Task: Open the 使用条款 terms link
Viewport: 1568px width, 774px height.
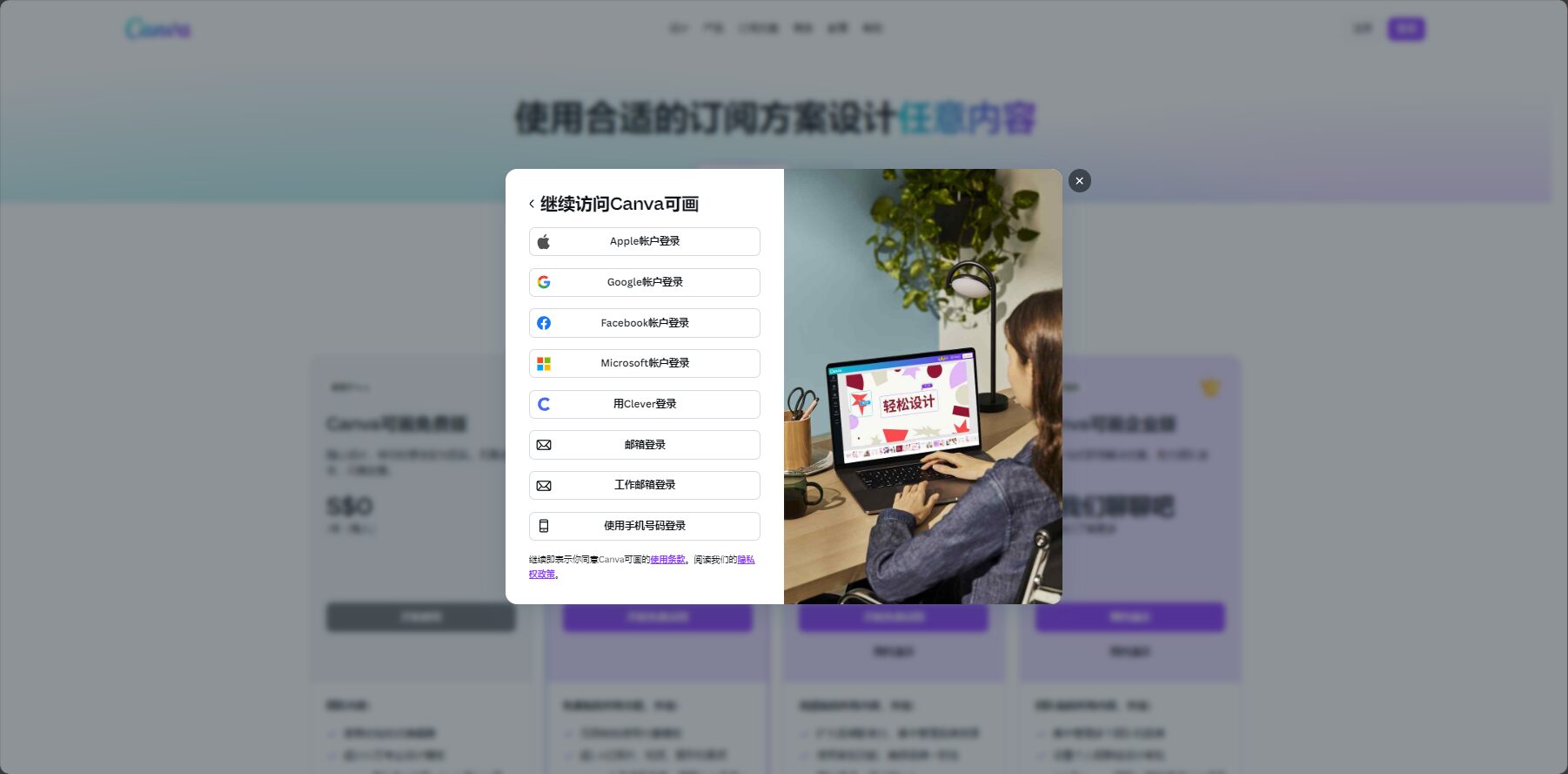Action: pos(667,560)
